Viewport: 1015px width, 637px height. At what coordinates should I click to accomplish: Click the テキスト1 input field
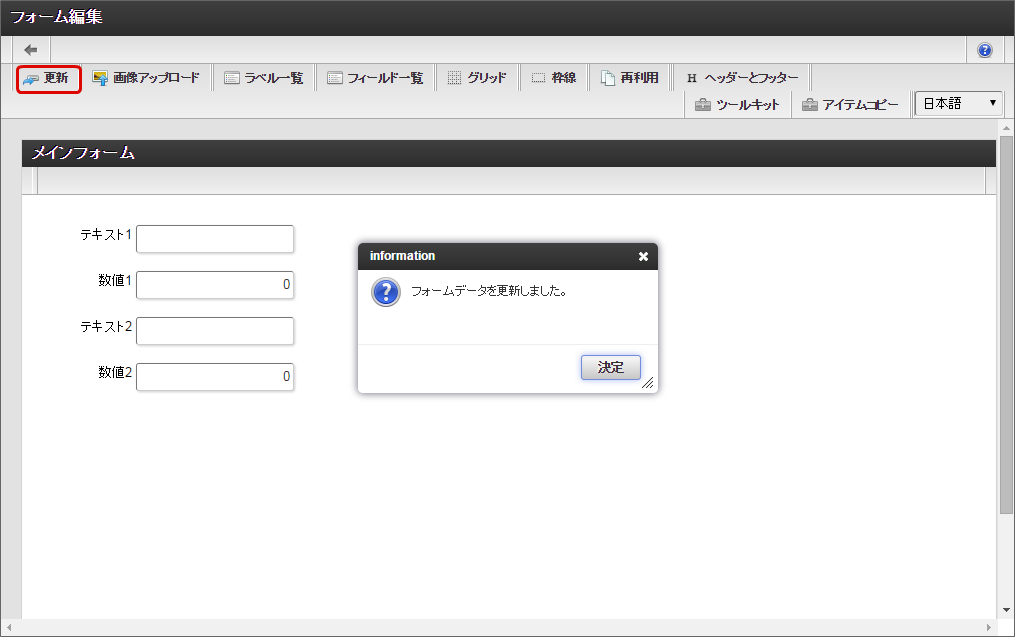(x=215, y=239)
